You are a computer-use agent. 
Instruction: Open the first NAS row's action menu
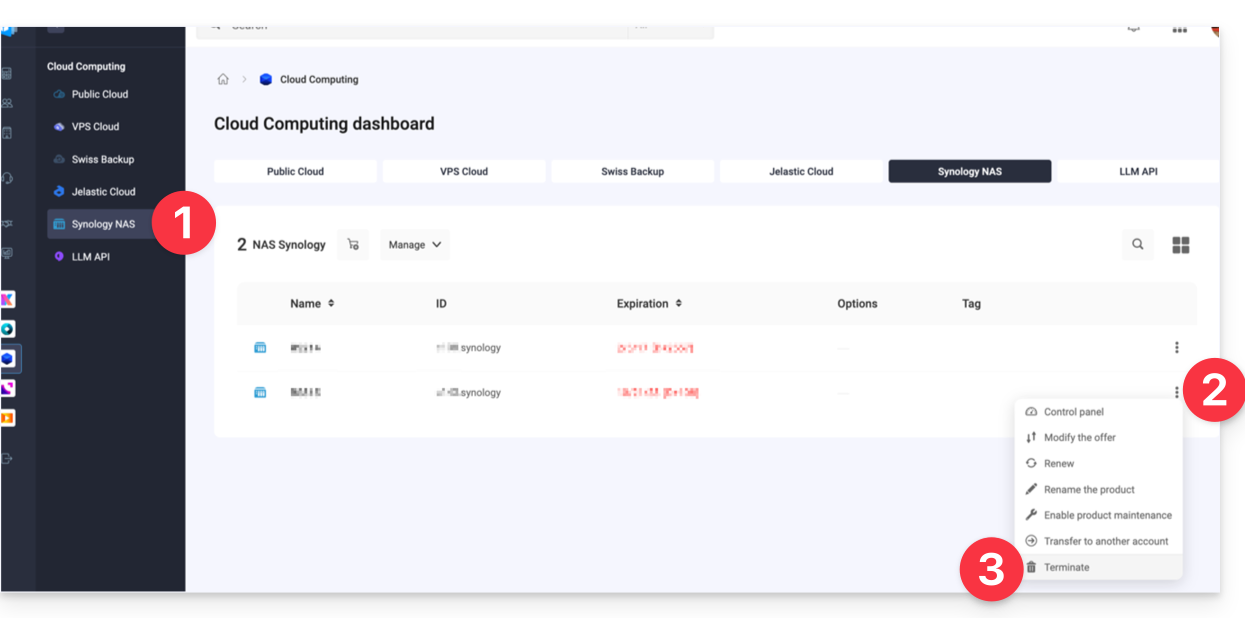point(1177,348)
